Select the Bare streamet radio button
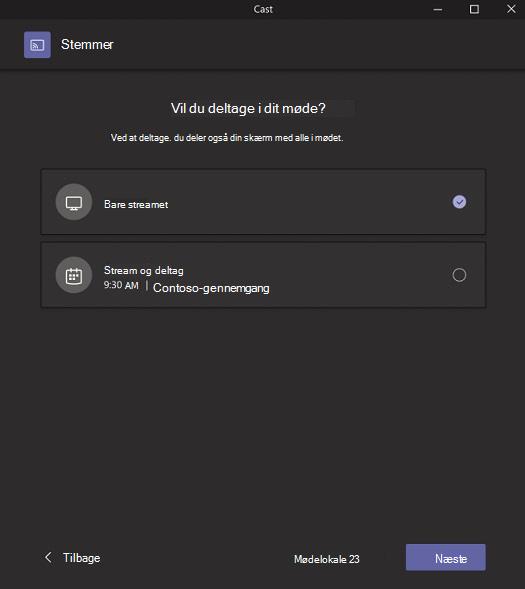The width and height of the screenshot is (525, 589). pyautogui.click(x=459, y=202)
